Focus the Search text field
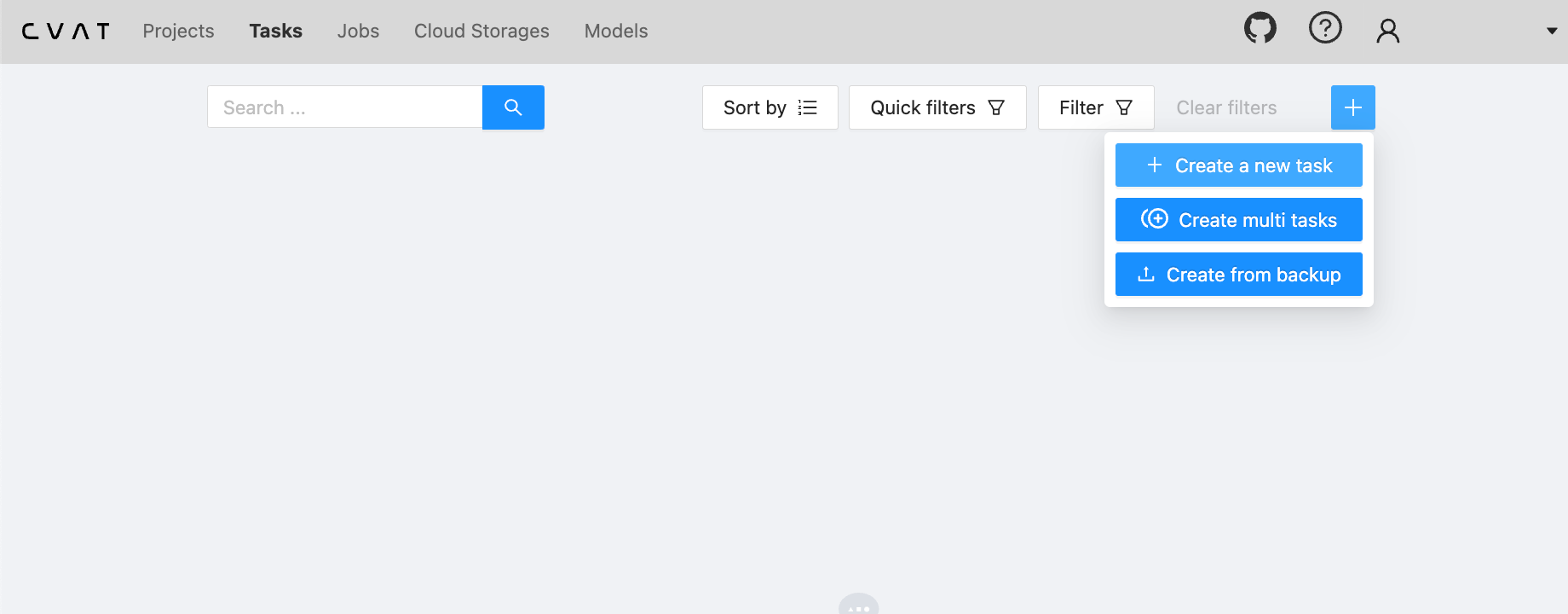The image size is (1568, 614). 344,107
